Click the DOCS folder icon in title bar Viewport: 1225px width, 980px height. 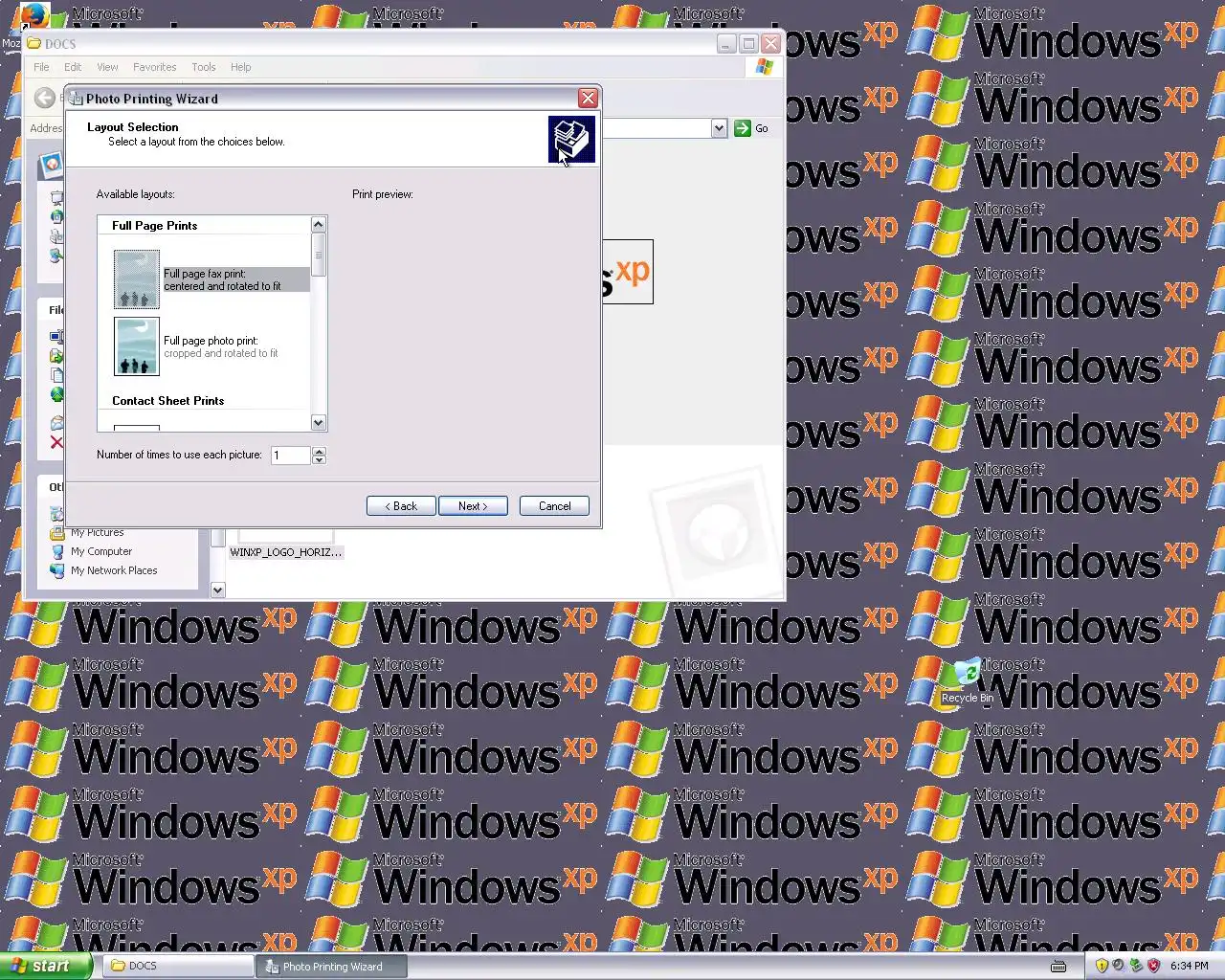pyautogui.click(x=34, y=43)
